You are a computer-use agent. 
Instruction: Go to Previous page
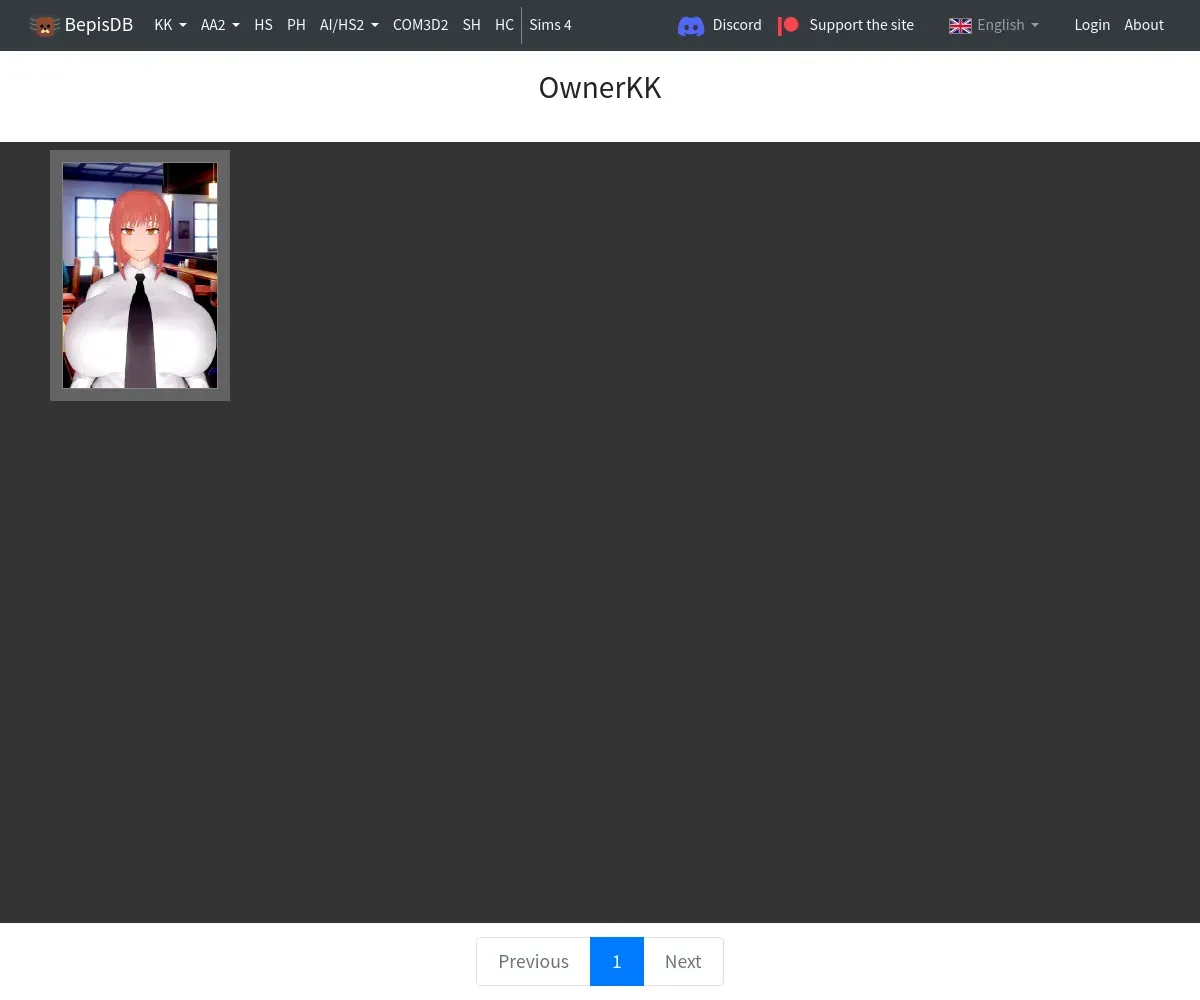[x=533, y=961]
